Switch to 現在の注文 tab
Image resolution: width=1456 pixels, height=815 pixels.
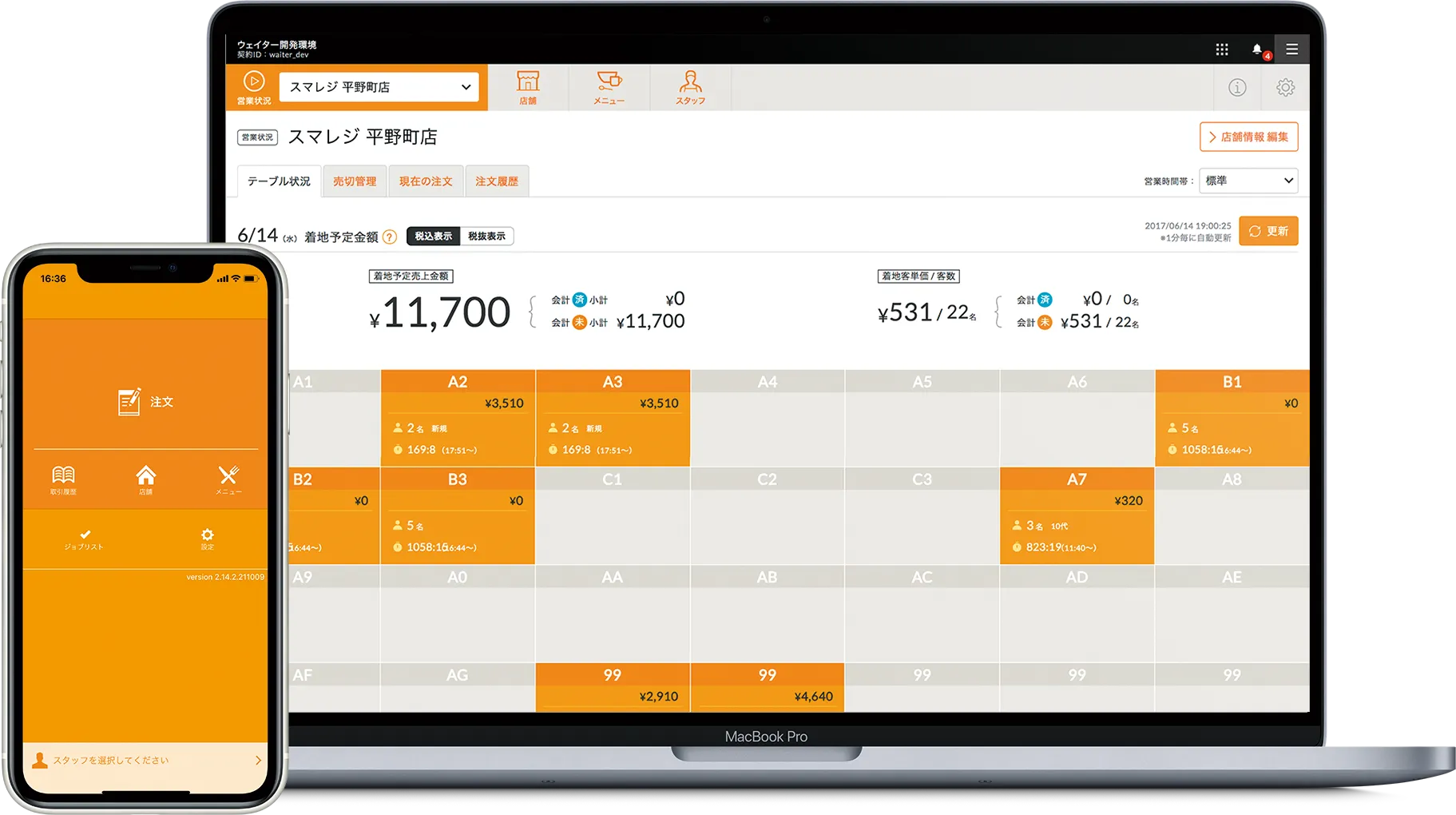coord(426,181)
